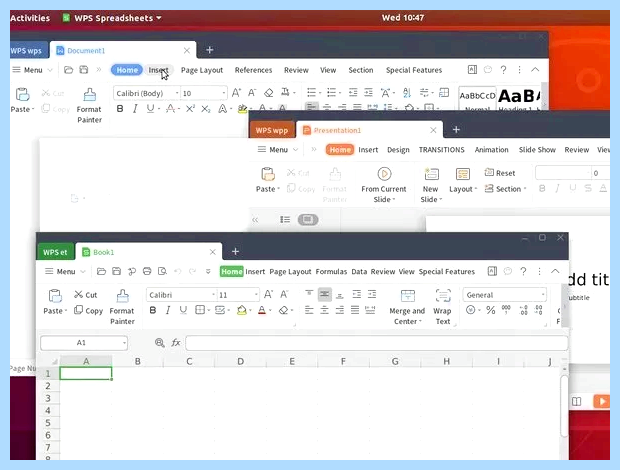Open the Menu dropdown in Spreadsheets window

click(x=65, y=272)
